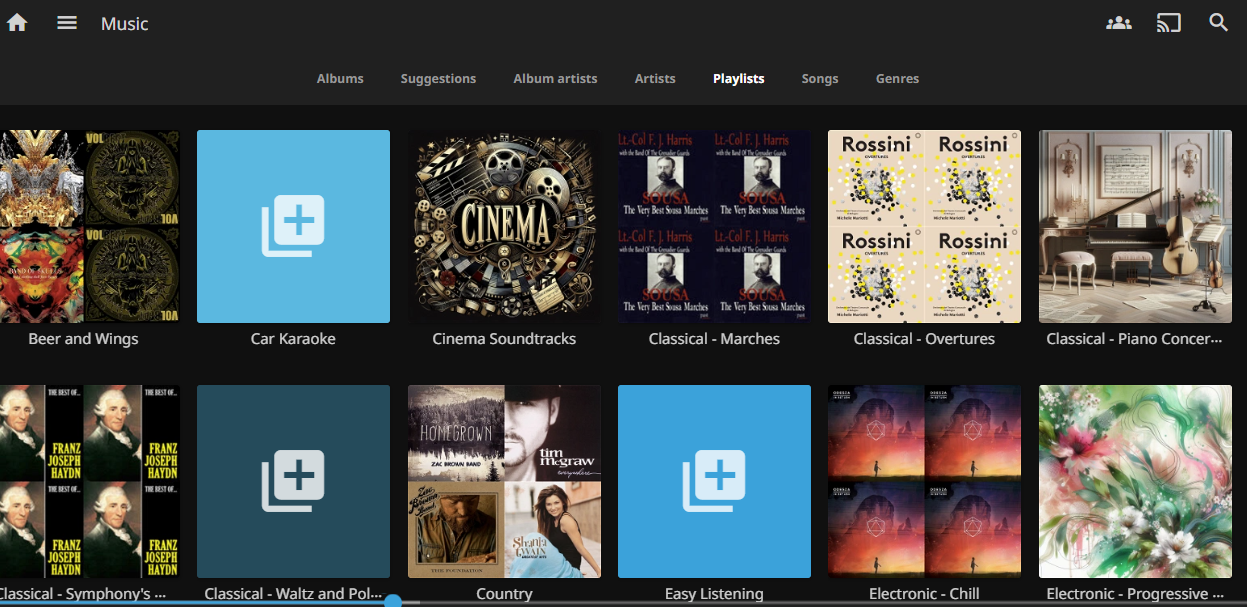Viewport: 1247px width, 607px height.
Task: Open the Artists tab
Action: [655, 79]
